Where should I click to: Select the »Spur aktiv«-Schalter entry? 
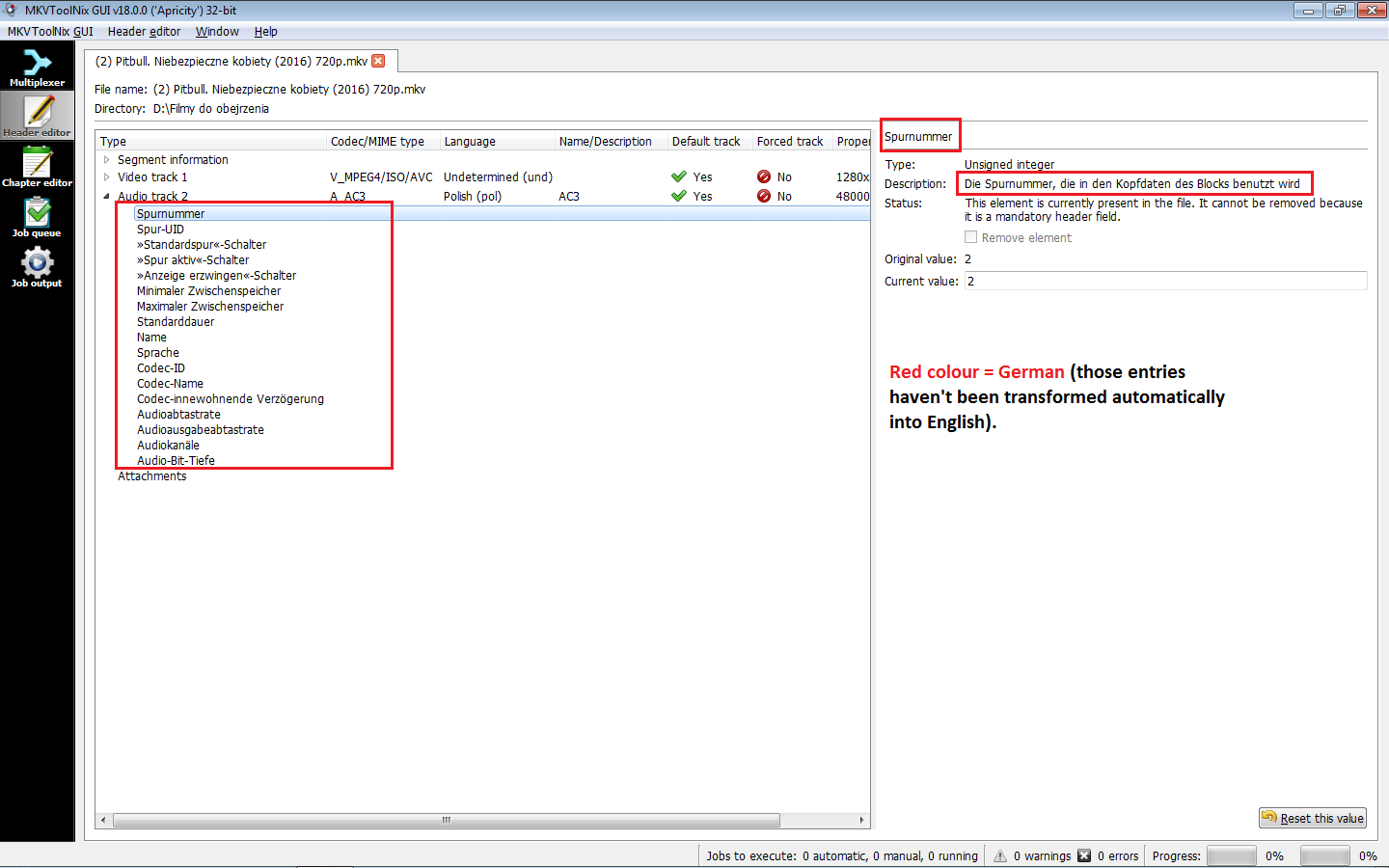tap(193, 260)
